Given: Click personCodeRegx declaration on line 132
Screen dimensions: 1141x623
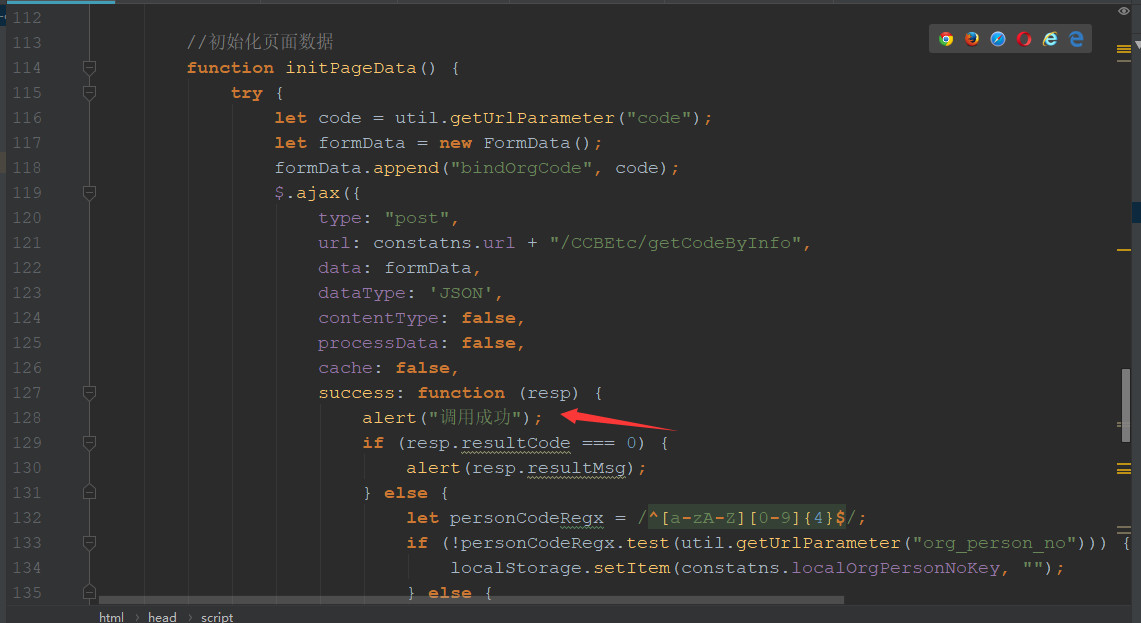Looking at the screenshot, I should (527, 518).
